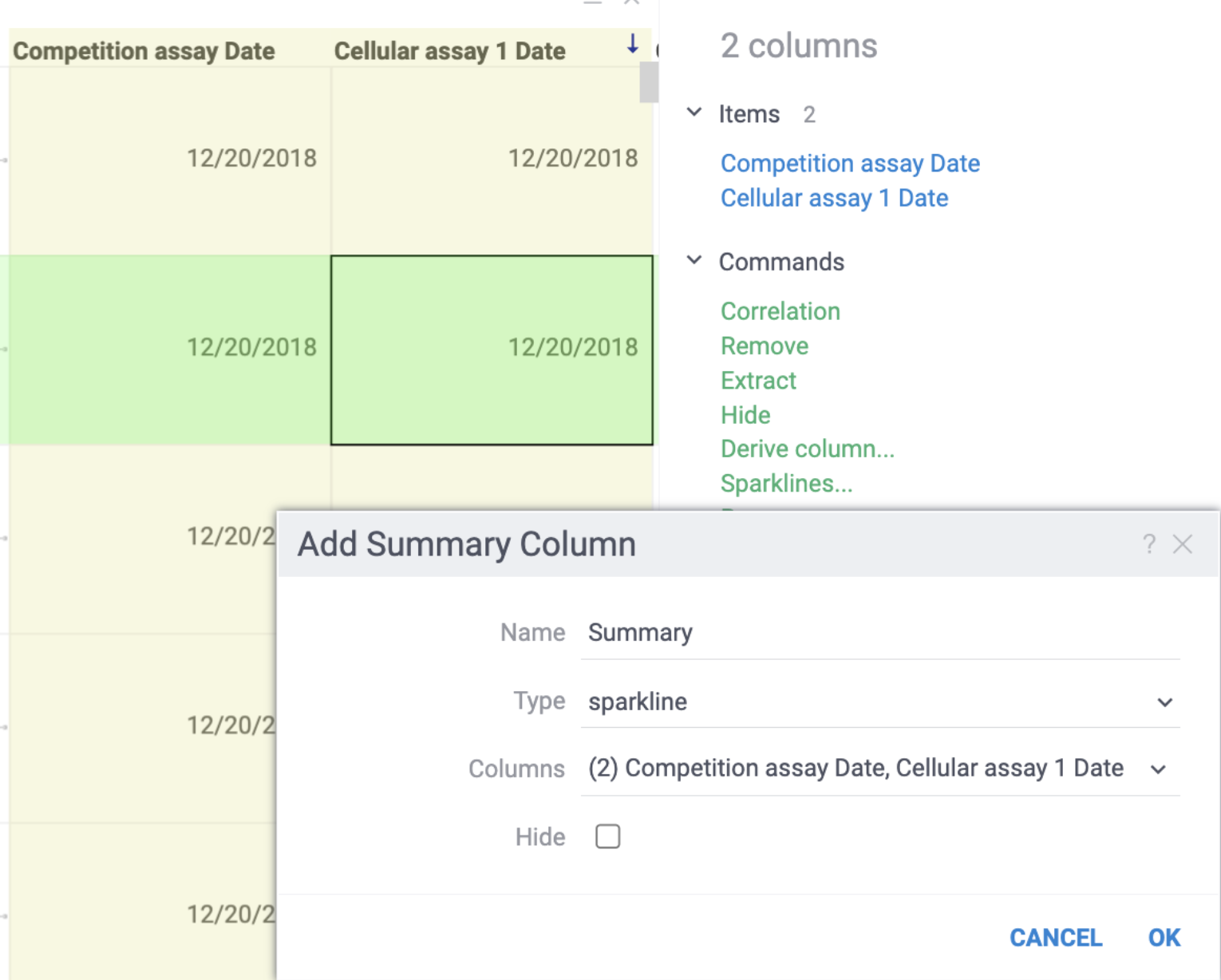Close the Add Summary Column dialog
Viewport: 1221px width, 980px height.
[x=1183, y=543]
